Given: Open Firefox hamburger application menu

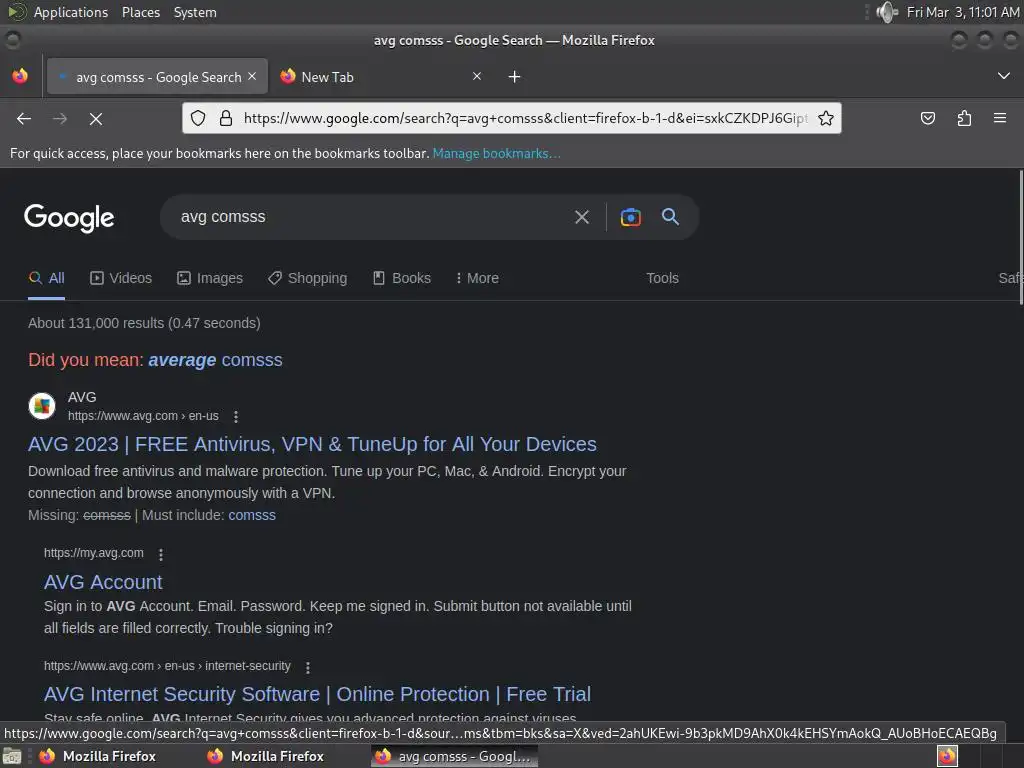Looking at the screenshot, I should [x=1000, y=118].
